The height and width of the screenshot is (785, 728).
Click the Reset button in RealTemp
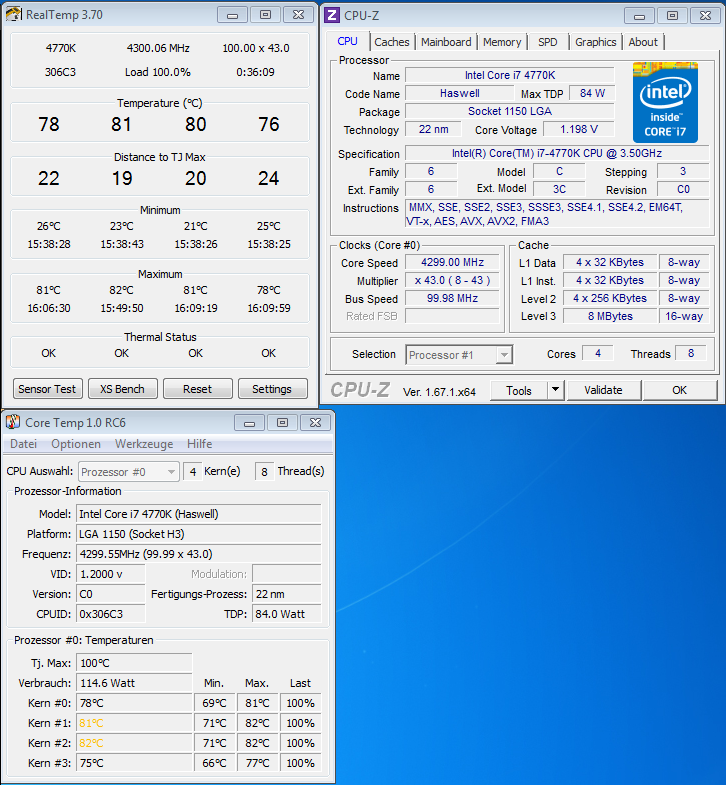pyautogui.click(x=197, y=389)
